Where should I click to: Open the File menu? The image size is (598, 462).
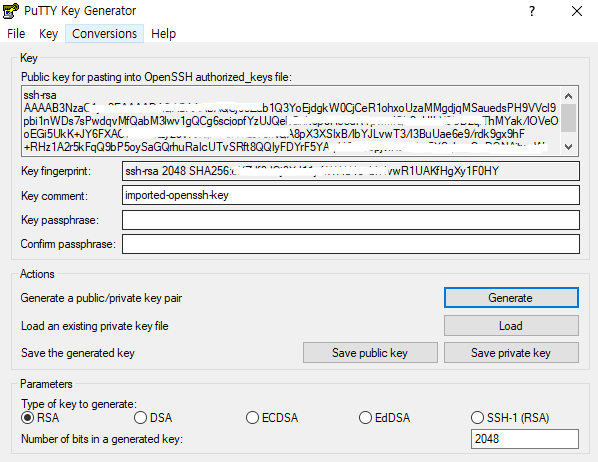point(16,34)
